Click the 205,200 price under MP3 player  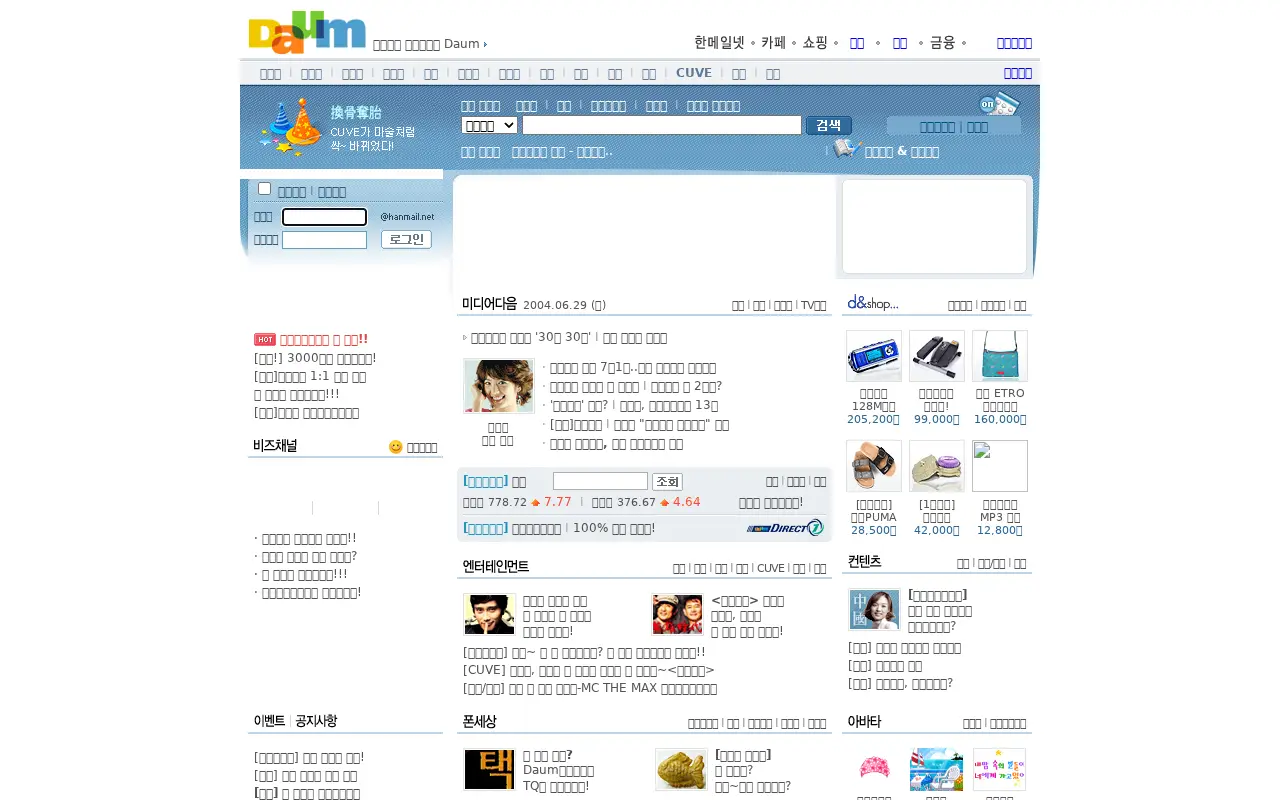pyautogui.click(x=873, y=419)
